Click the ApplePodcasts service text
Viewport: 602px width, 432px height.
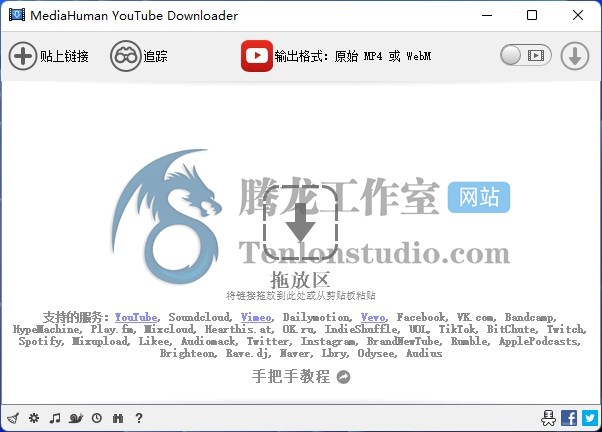click(539, 341)
